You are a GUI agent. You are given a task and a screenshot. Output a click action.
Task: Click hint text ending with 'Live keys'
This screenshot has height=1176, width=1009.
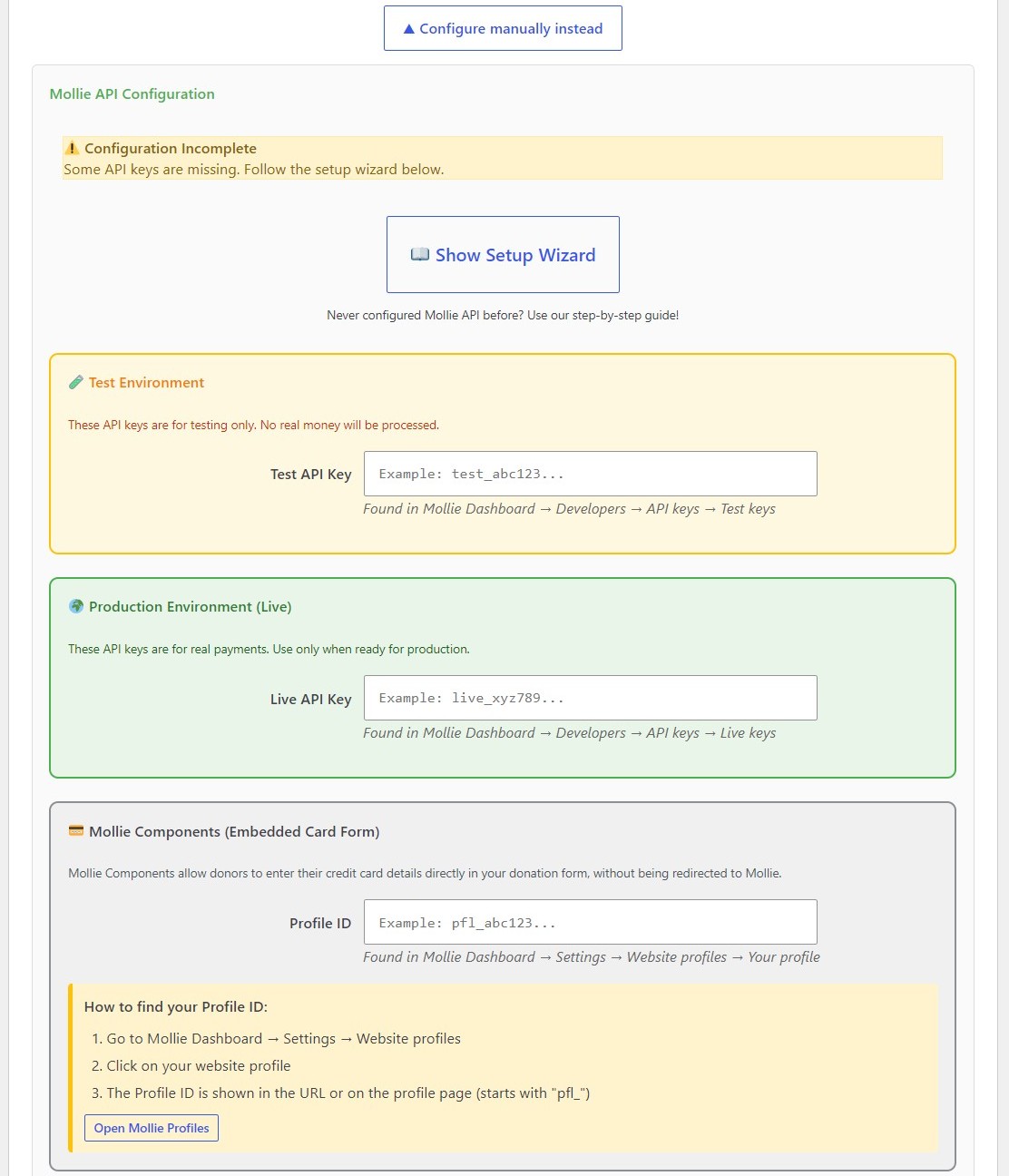[x=569, y=733]
